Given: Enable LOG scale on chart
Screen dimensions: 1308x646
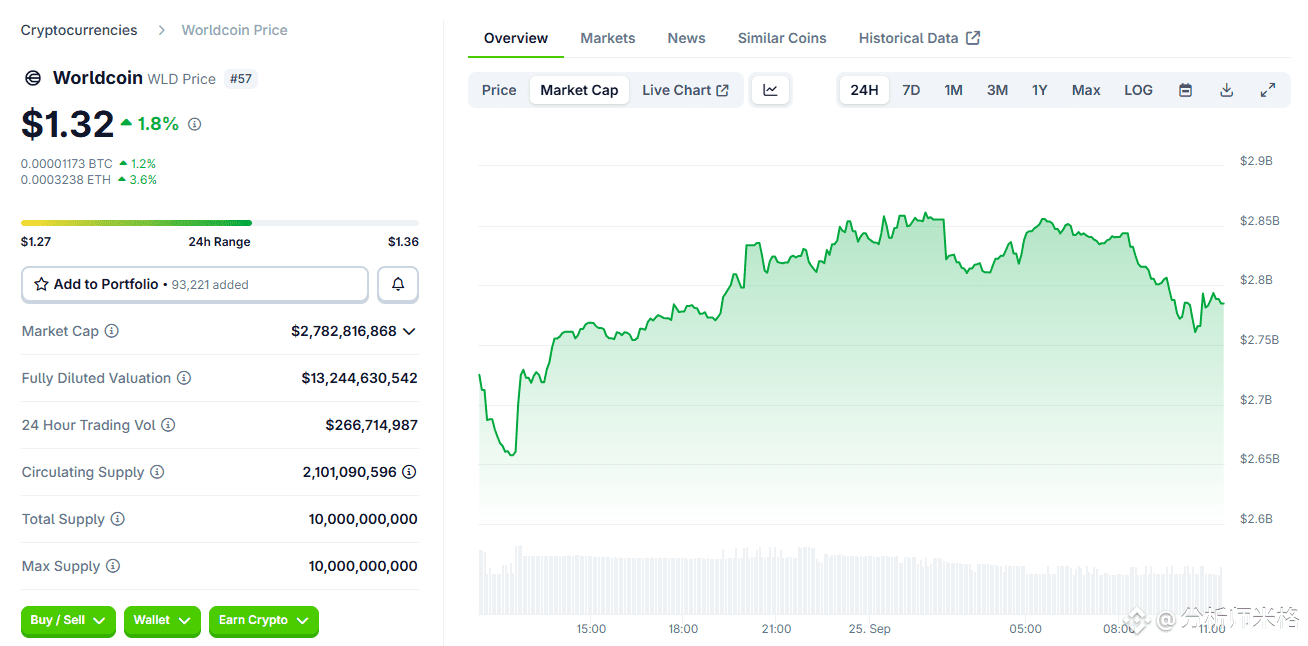Looking at the screenshot, I should (x=1138, y=90).
